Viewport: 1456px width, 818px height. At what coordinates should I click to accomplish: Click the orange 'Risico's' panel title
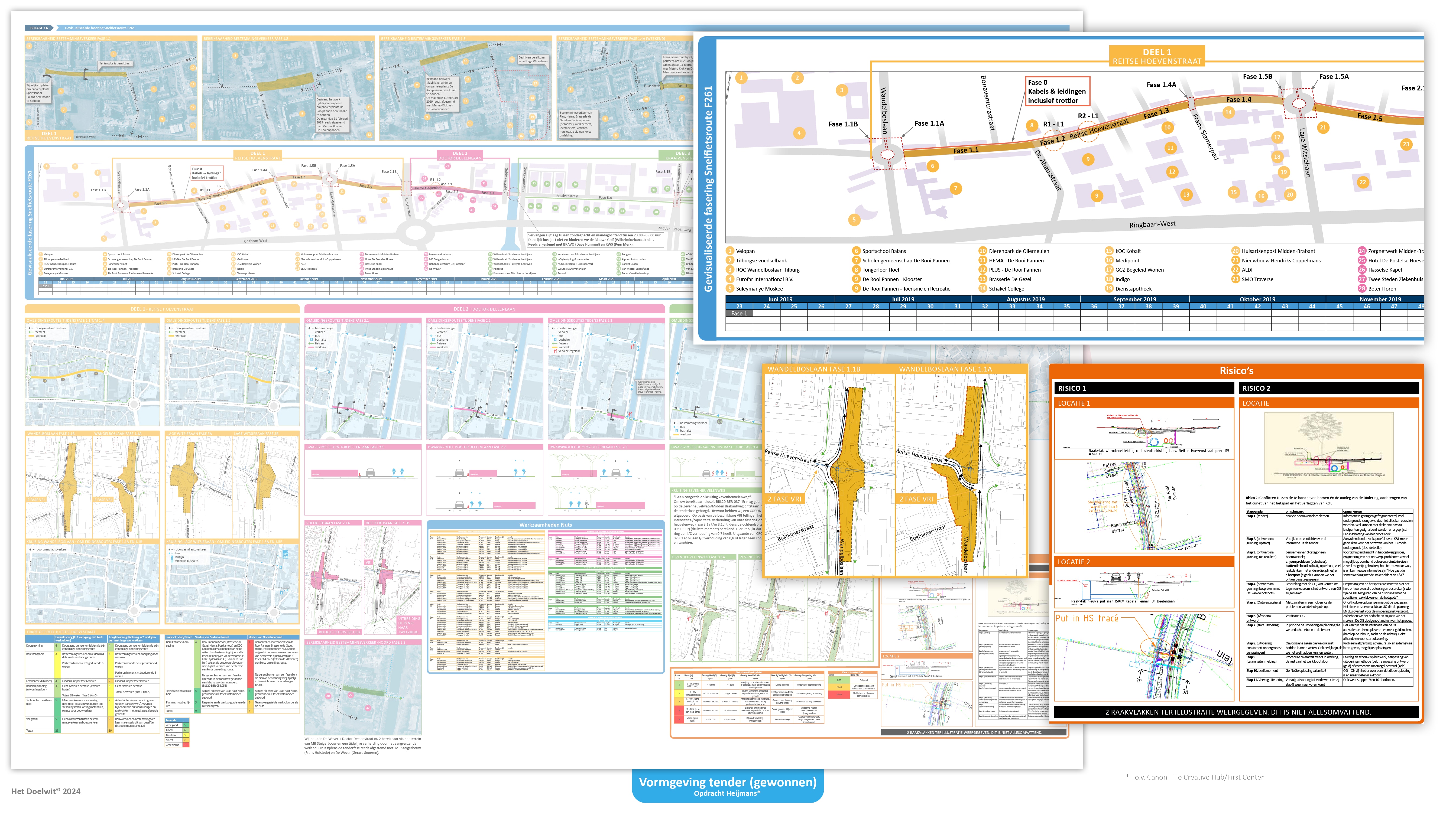click(1236, 371)
